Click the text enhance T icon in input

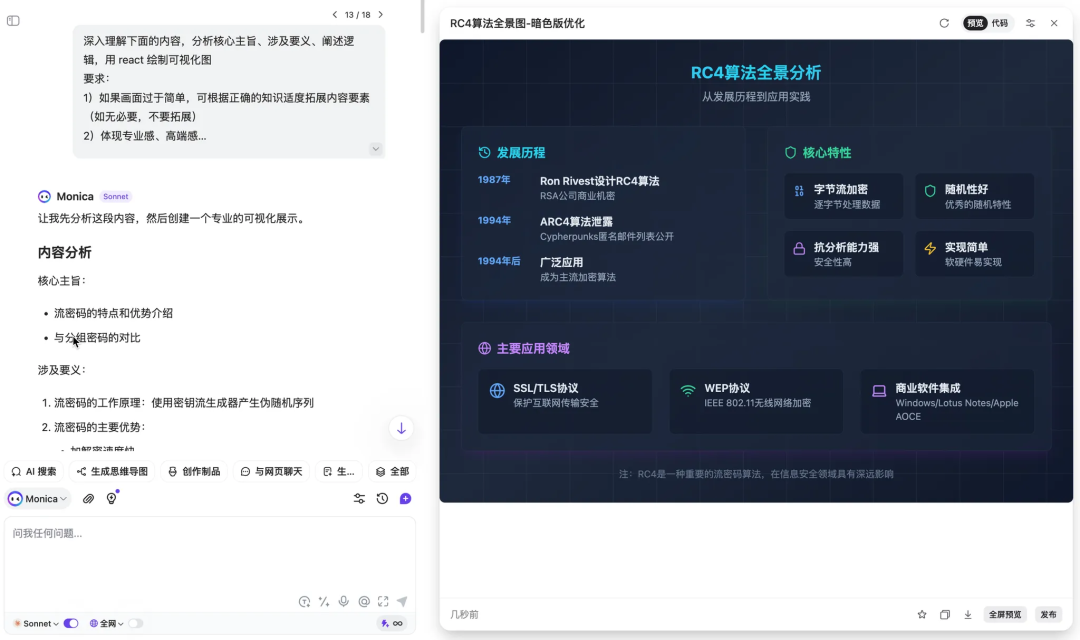[304, 601]
